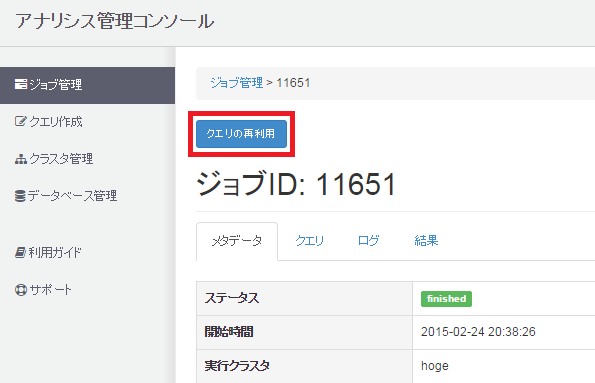
Task: Click the 利用ガイド book icon
Action: tap(20, 252)
